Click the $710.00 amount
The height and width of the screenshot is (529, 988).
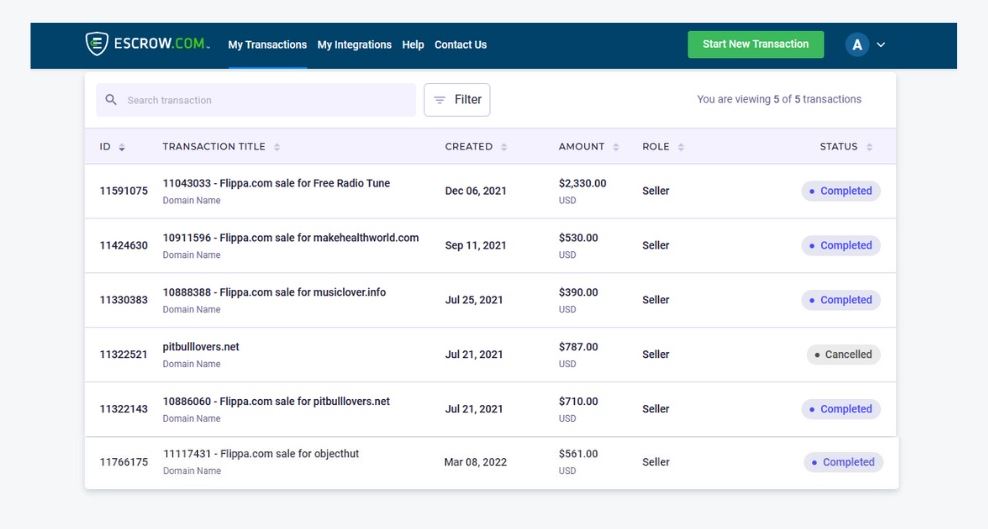(x=578, y=401)
